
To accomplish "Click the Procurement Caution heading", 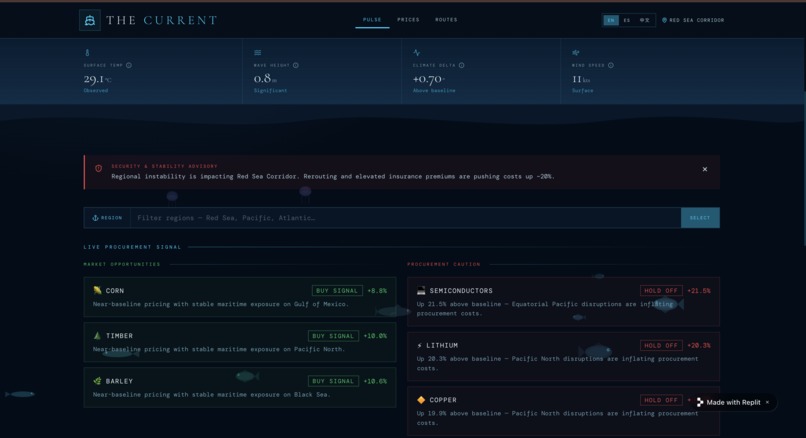I will pyautogui.click(x=444, y=264).
